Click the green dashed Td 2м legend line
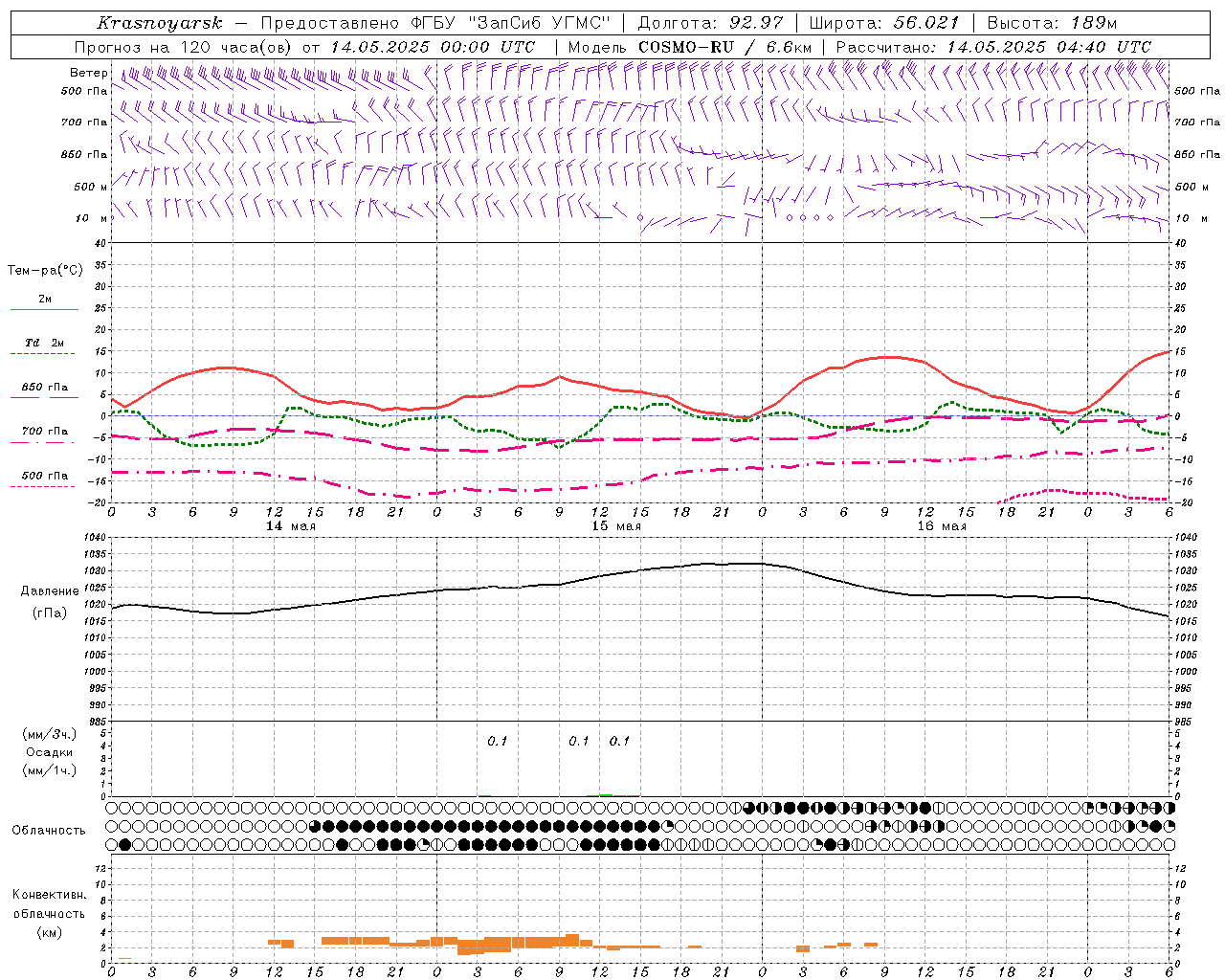 pos(42,354)
